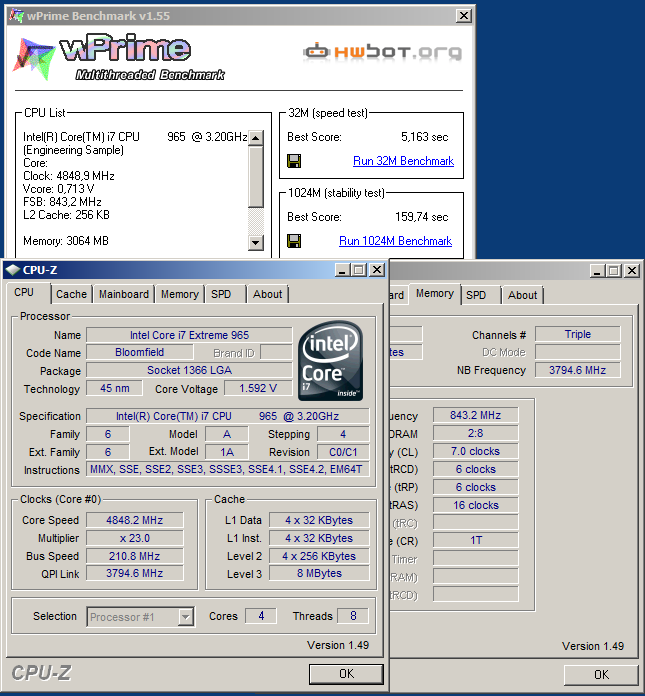
Task: Click the Technology value 45 nm
Action: pos(115,388)
